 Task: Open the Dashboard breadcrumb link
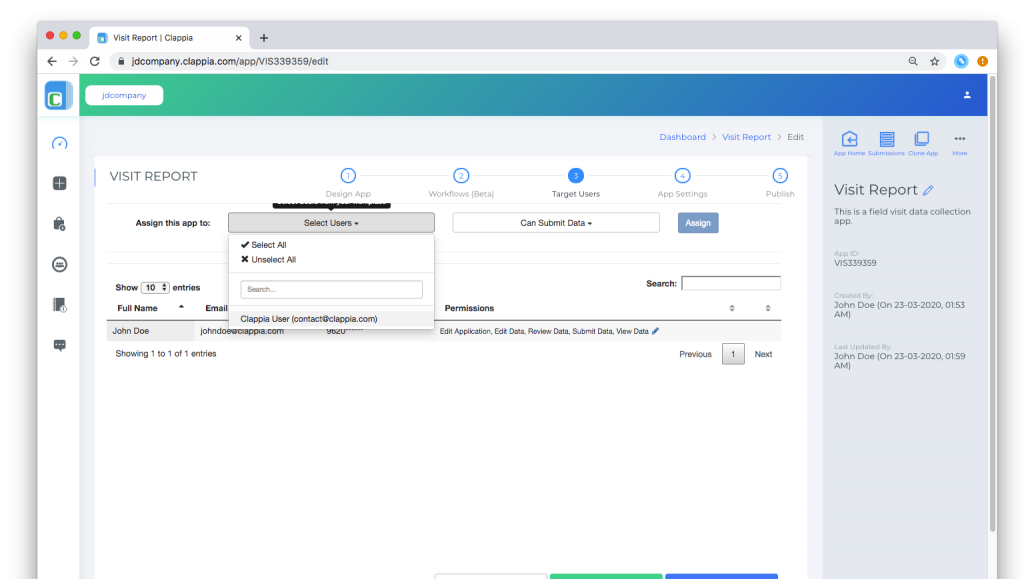coord(682,137)
